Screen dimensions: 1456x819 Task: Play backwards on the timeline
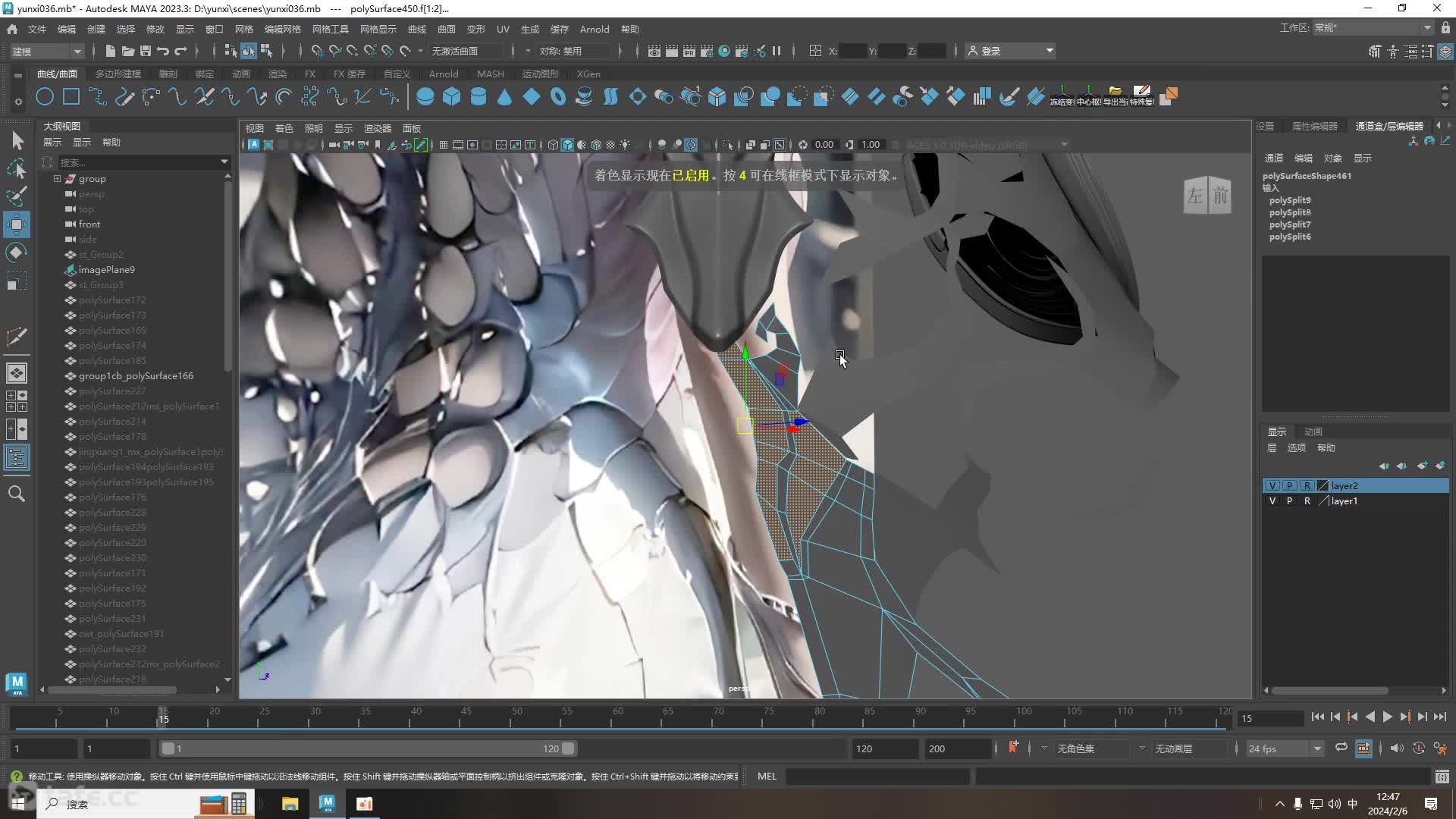pyautogui.click(x=1370, y=717)
